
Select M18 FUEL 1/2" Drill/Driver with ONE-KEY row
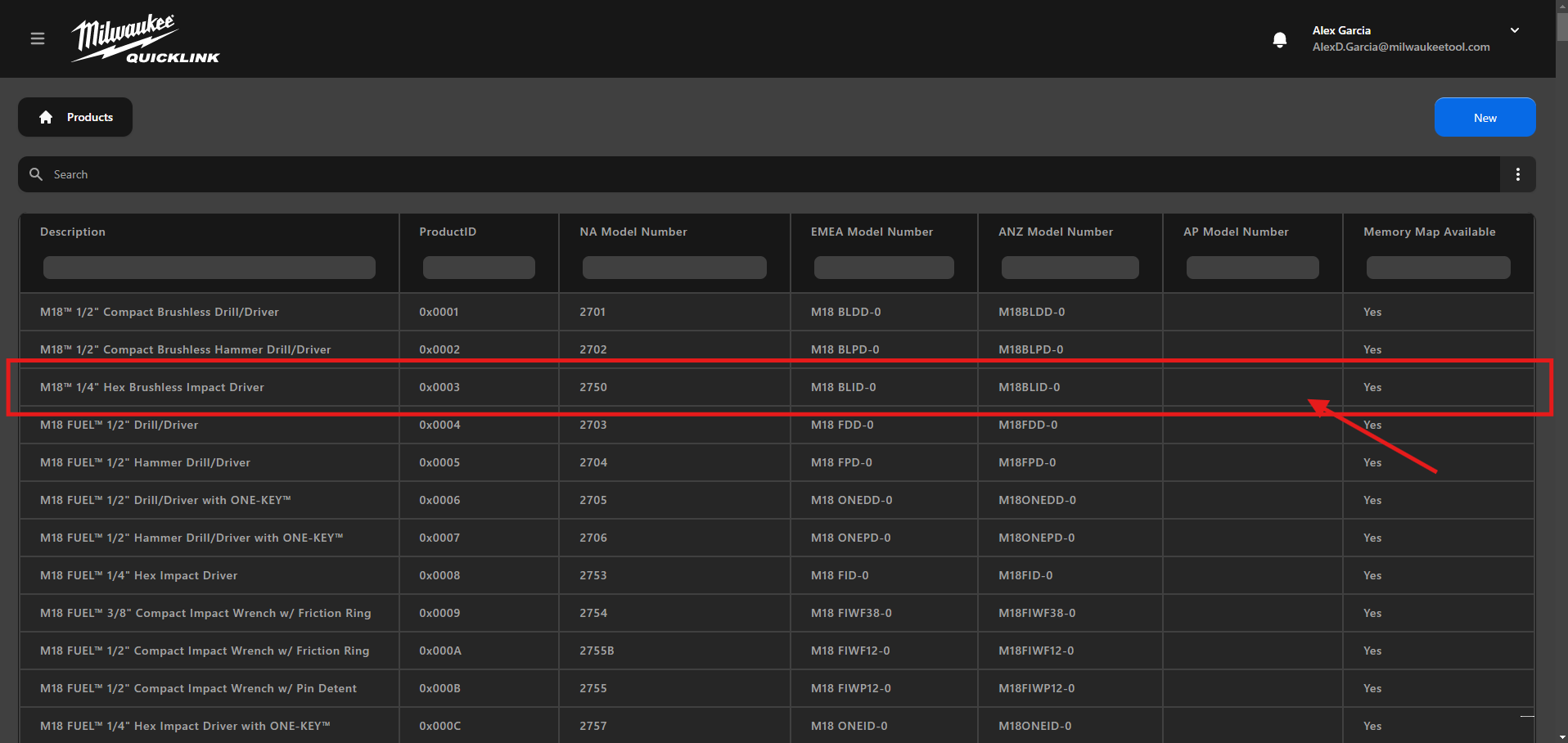[x=777, y=500]
